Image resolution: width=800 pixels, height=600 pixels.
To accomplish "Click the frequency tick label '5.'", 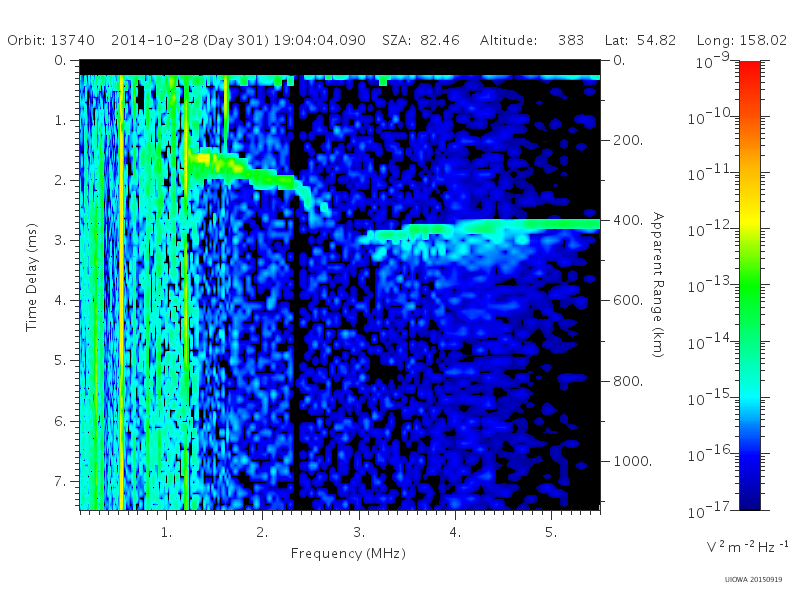I will (x=551, y=532).
